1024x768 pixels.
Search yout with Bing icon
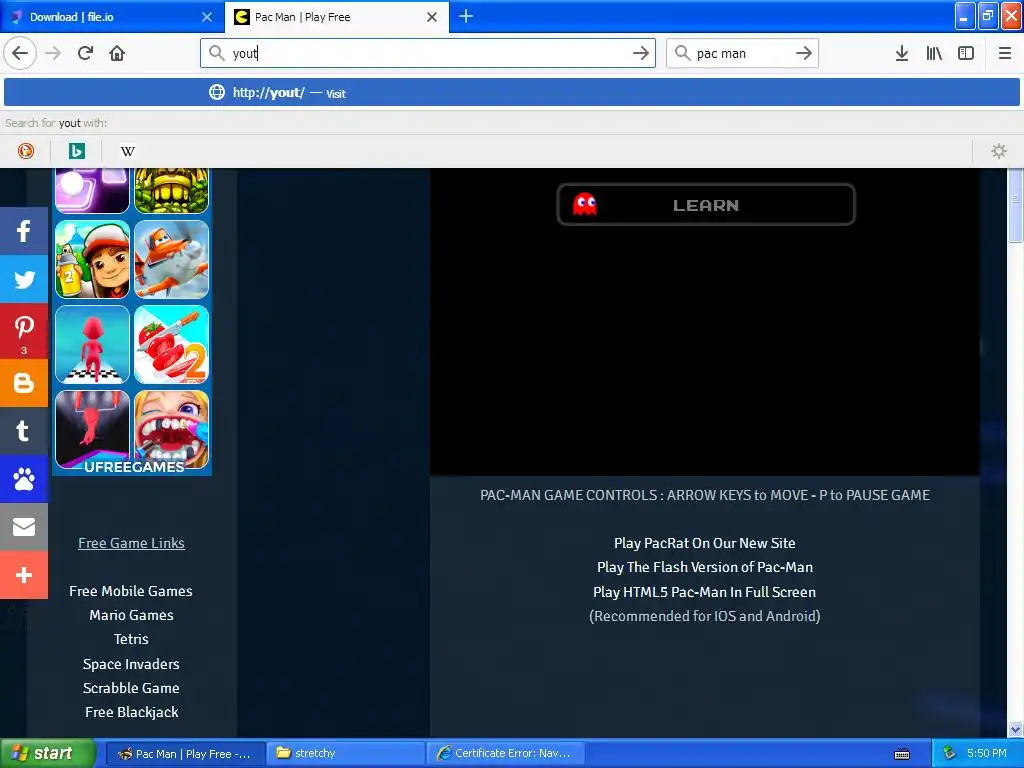click(76, 151)
